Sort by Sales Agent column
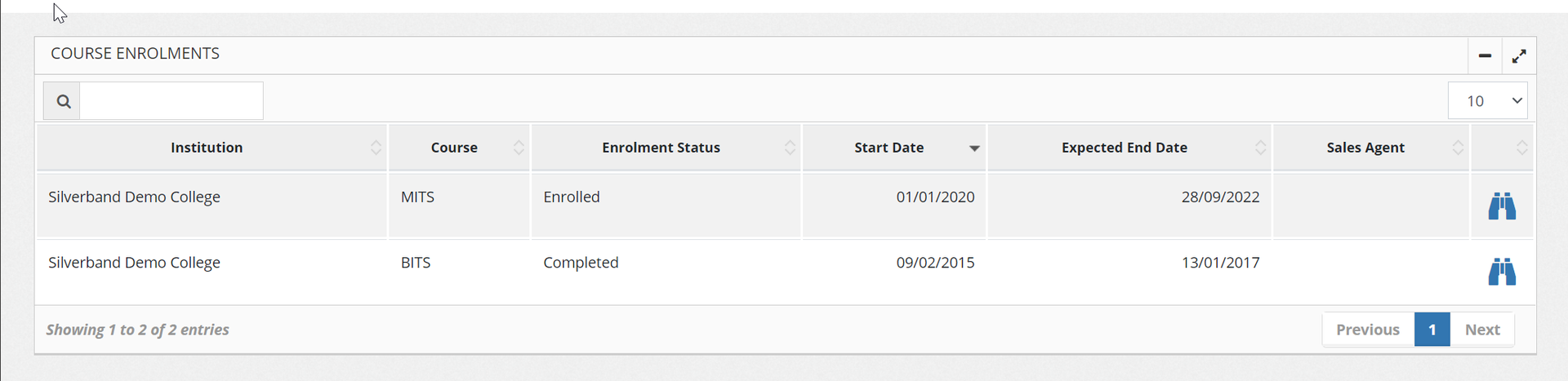1568x381 pixels. pyautogui.click(x=1365, y=148)
